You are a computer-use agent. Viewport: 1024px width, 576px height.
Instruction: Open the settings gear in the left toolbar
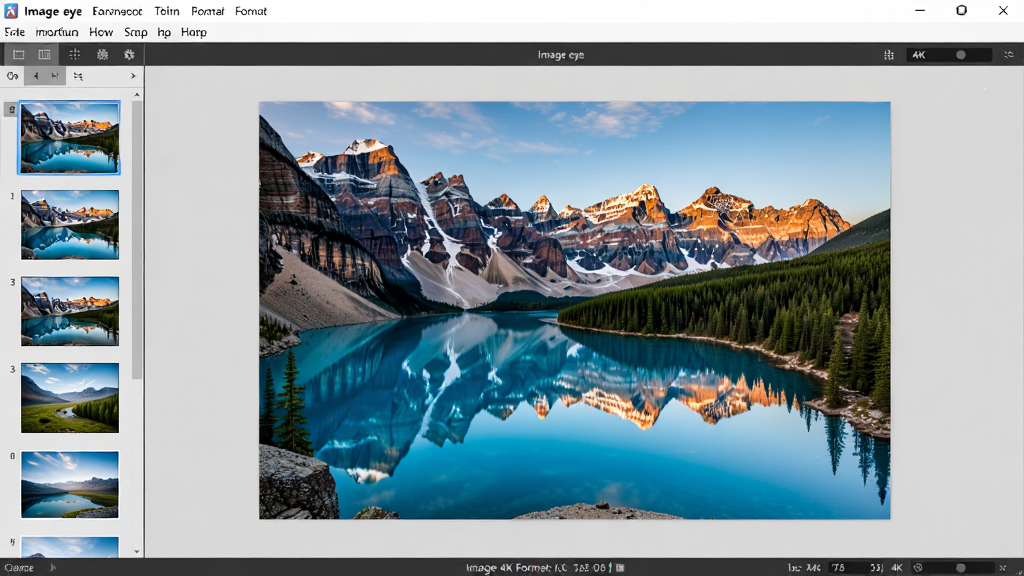tap(129, 55)
